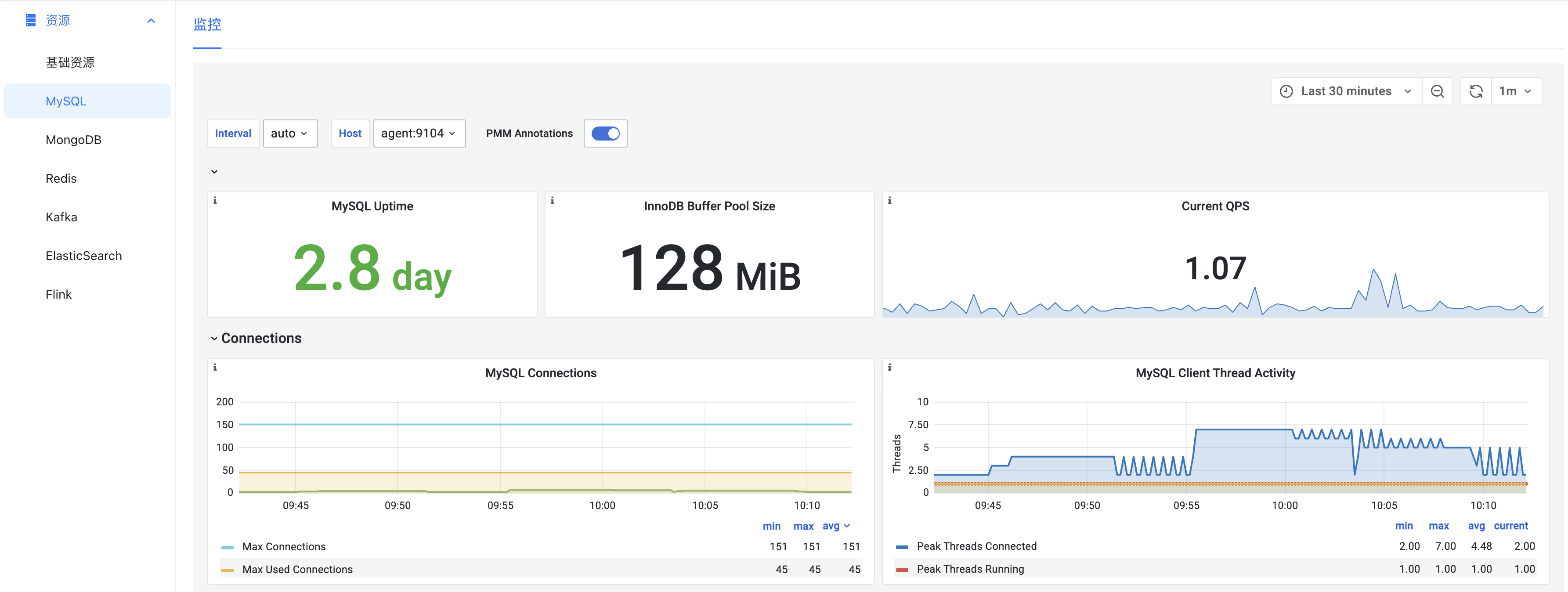Image resolution: width=1568 pixels, height=592 pixels.
Task: Toggle PMM Annotations switch
Action: click(x=606, y=133)
